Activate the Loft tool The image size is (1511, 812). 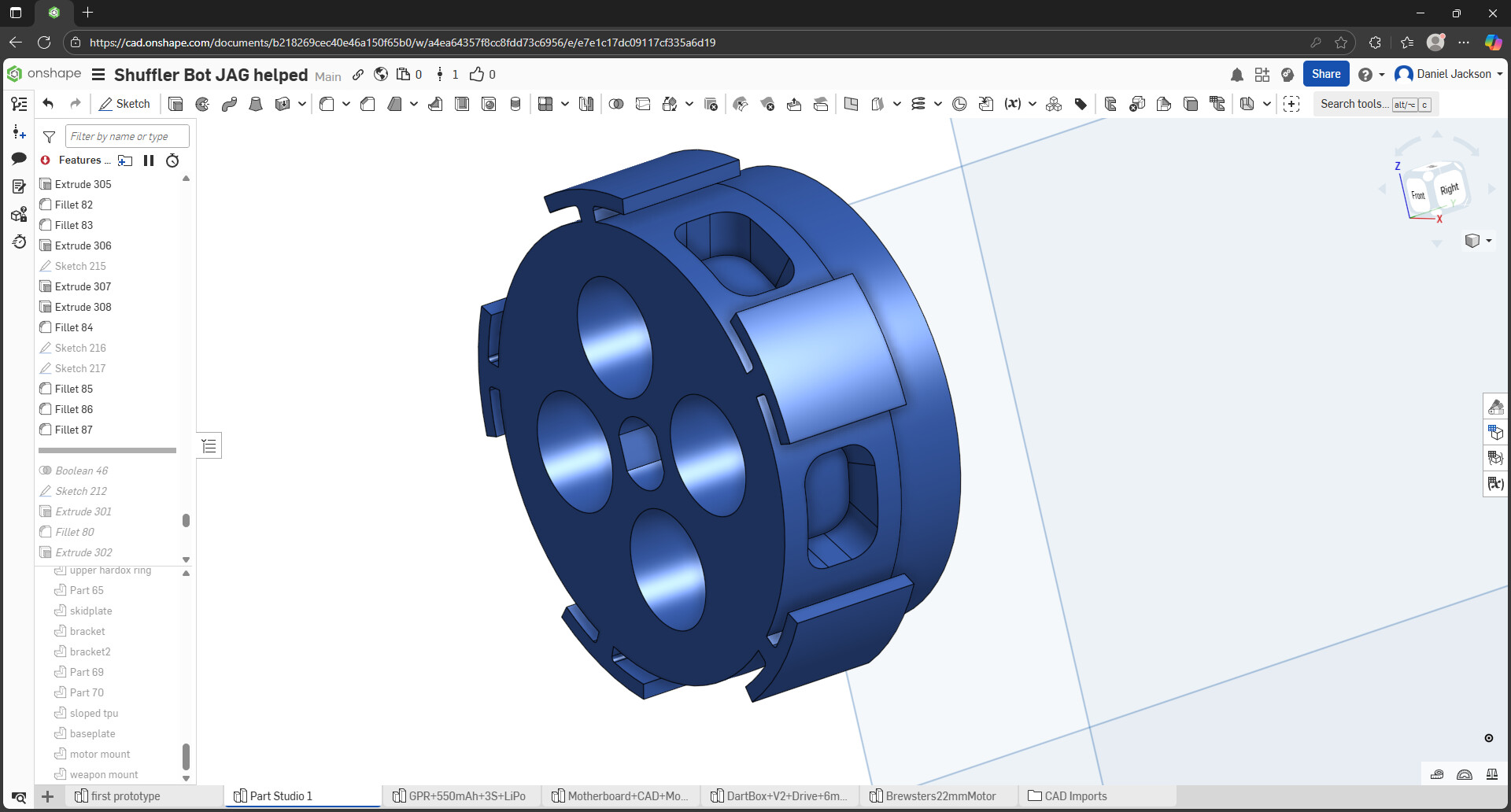[256, 104]
